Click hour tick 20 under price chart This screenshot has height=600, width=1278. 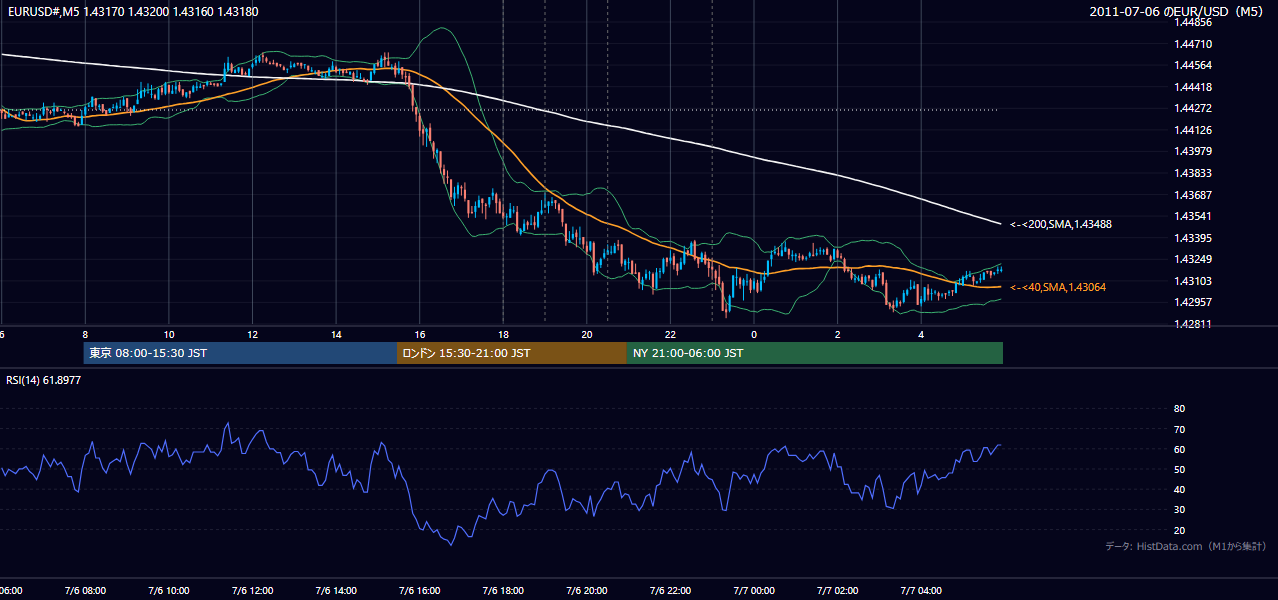587,334
